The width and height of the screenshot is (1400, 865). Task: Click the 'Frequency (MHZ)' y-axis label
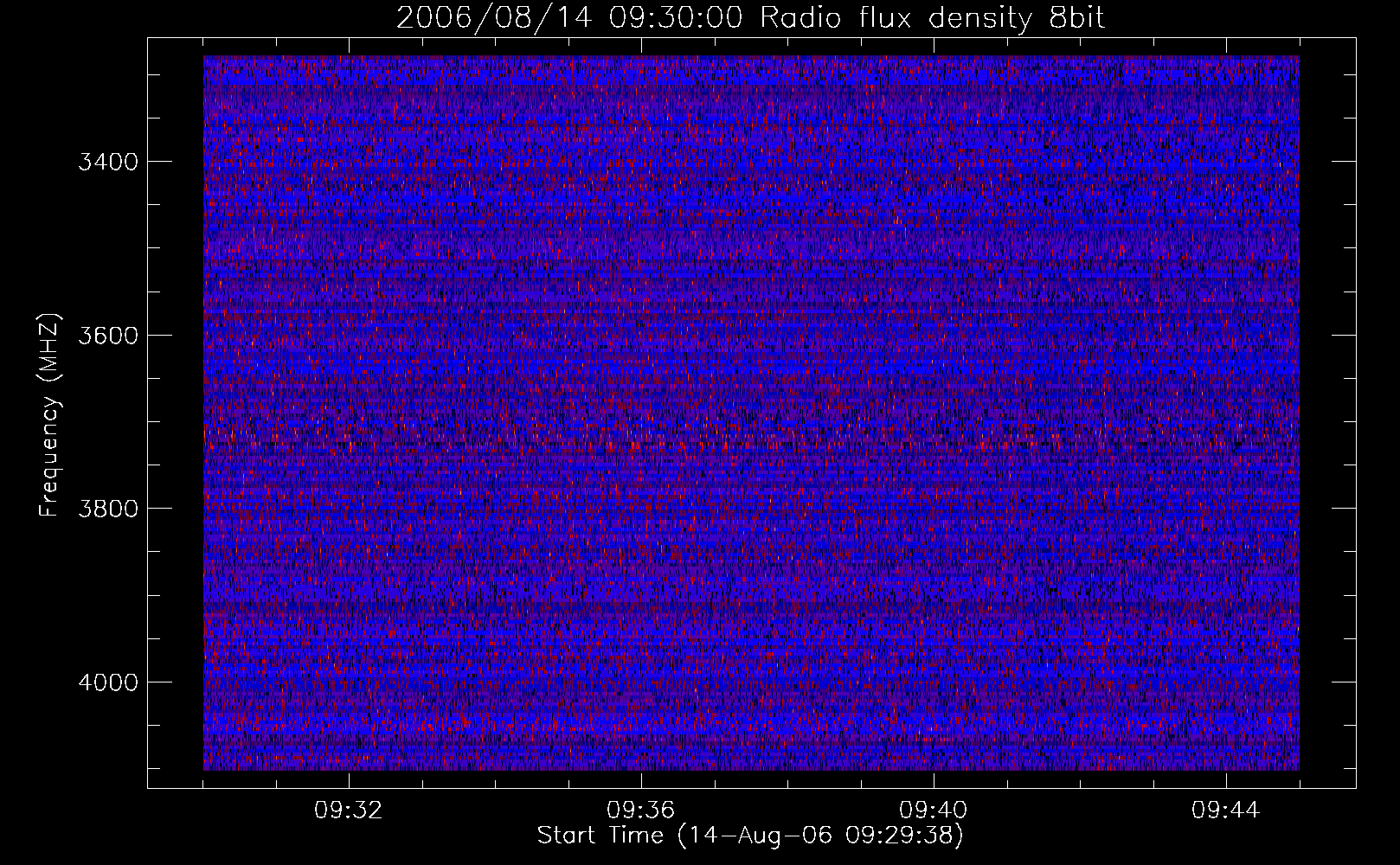pos(50,415)
